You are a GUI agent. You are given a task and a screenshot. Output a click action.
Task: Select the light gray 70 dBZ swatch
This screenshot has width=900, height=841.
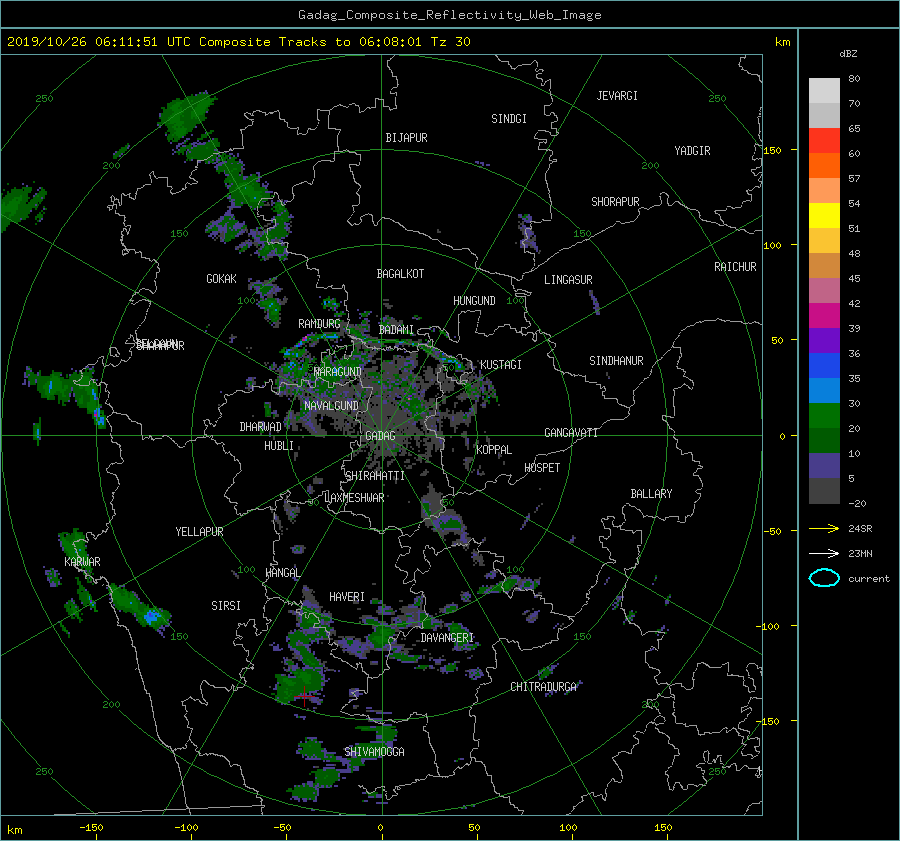(824, 90)
